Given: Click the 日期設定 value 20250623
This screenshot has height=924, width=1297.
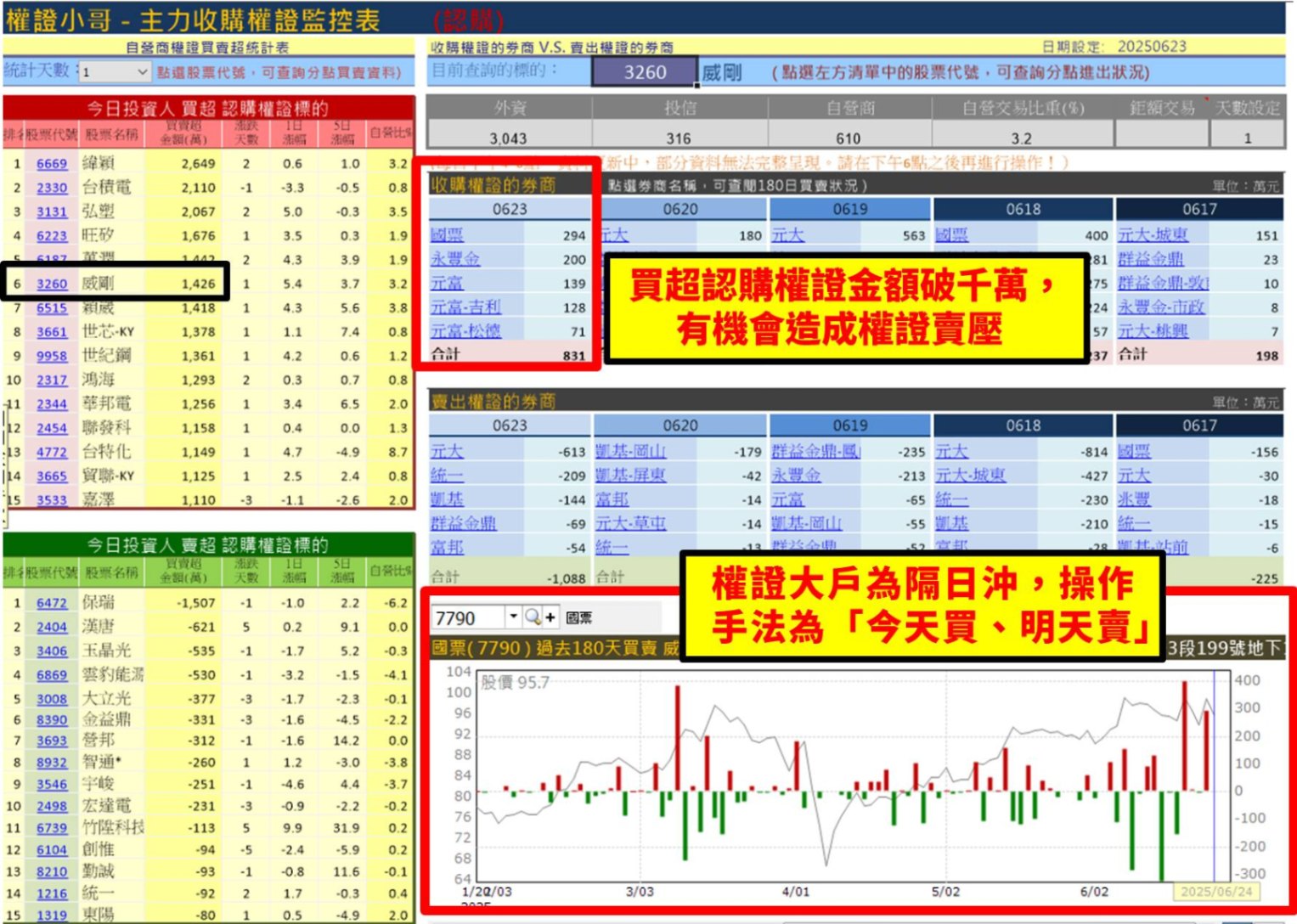Looking at the screenshot, I should (1152, 46).
